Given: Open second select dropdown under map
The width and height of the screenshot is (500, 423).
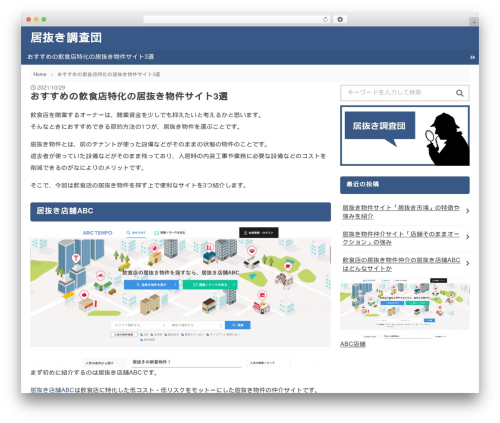Looking at the screenshot, I should tap(196, 325).
